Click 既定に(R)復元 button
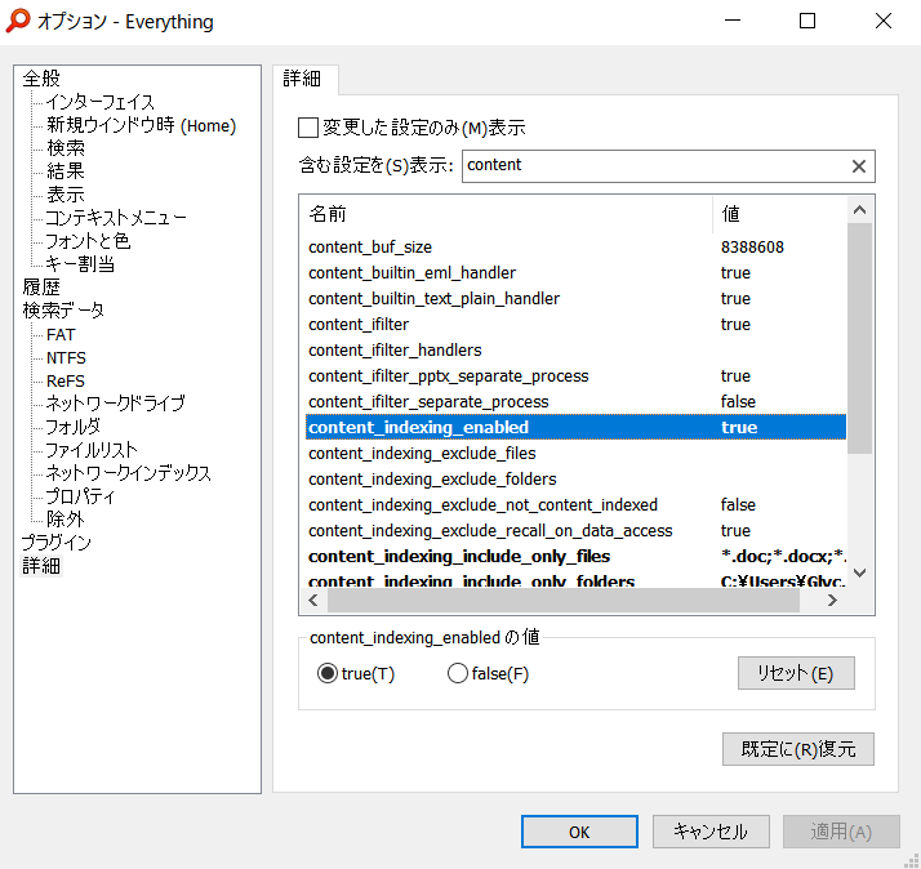The width and height of the screenshot is (921, 869). point(798,749)
